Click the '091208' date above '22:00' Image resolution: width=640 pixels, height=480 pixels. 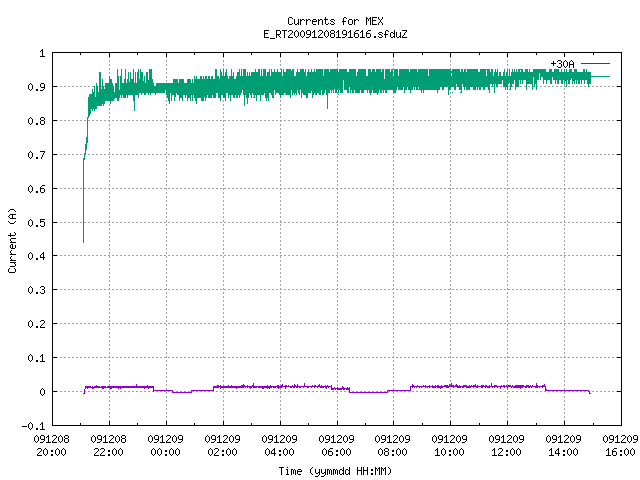pos(108,439)
